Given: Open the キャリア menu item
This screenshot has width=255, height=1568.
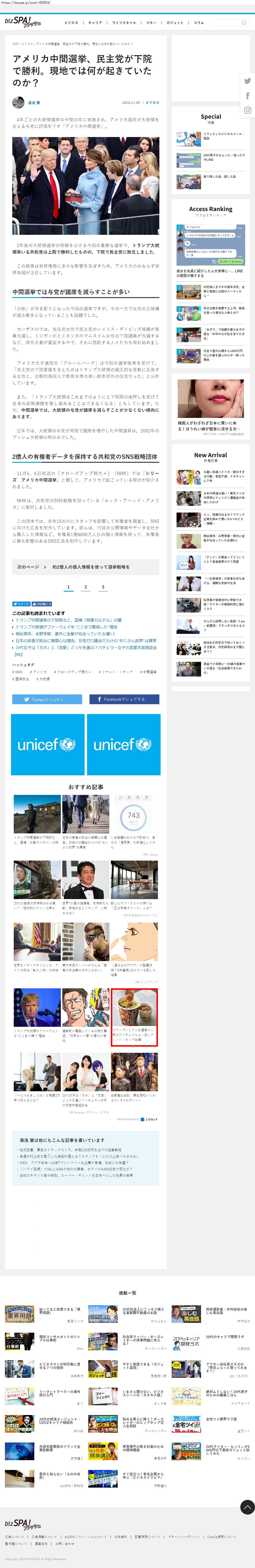Looking at the screenshot, I should coord(95,23).
